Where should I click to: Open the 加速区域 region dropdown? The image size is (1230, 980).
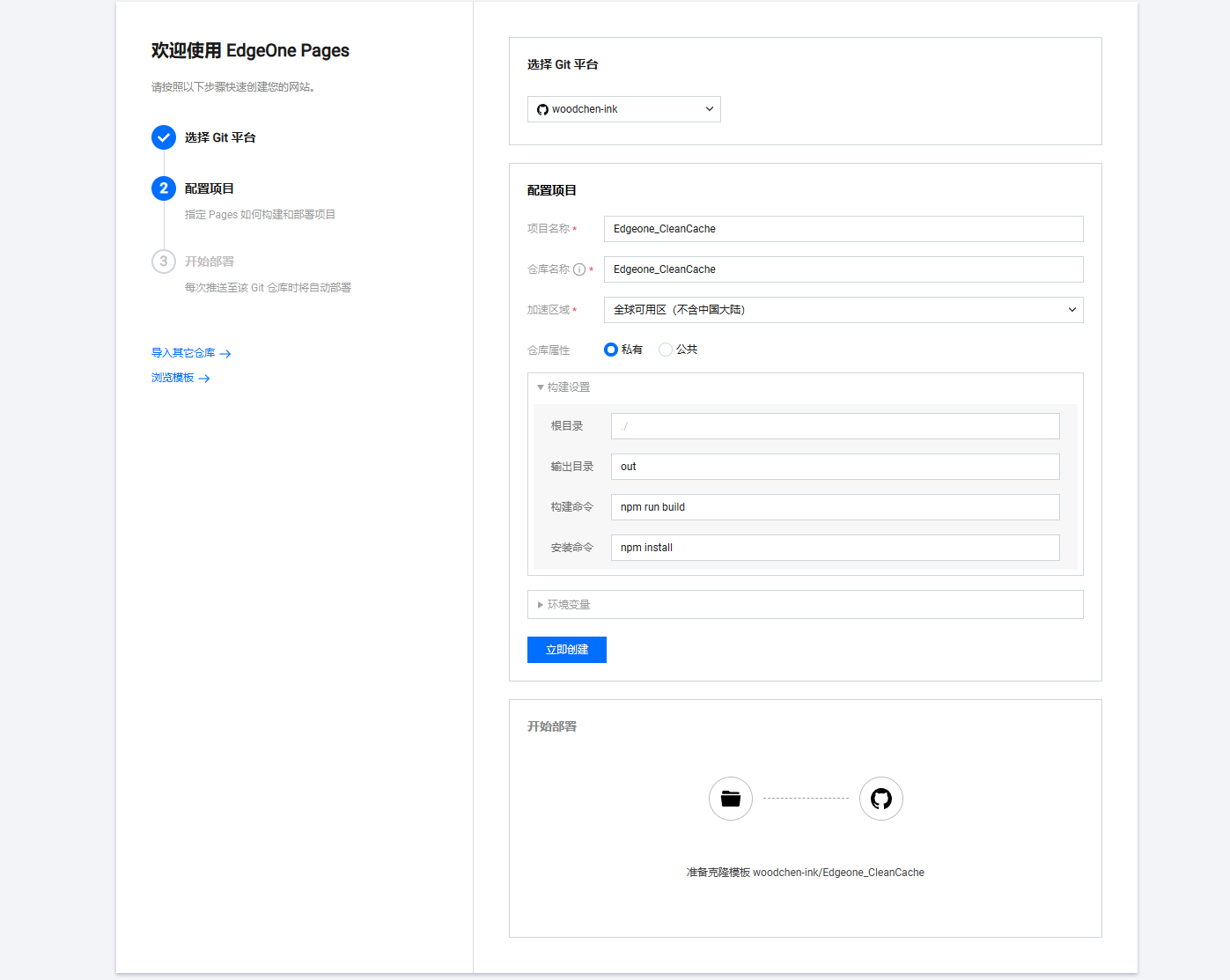[843, 310]
